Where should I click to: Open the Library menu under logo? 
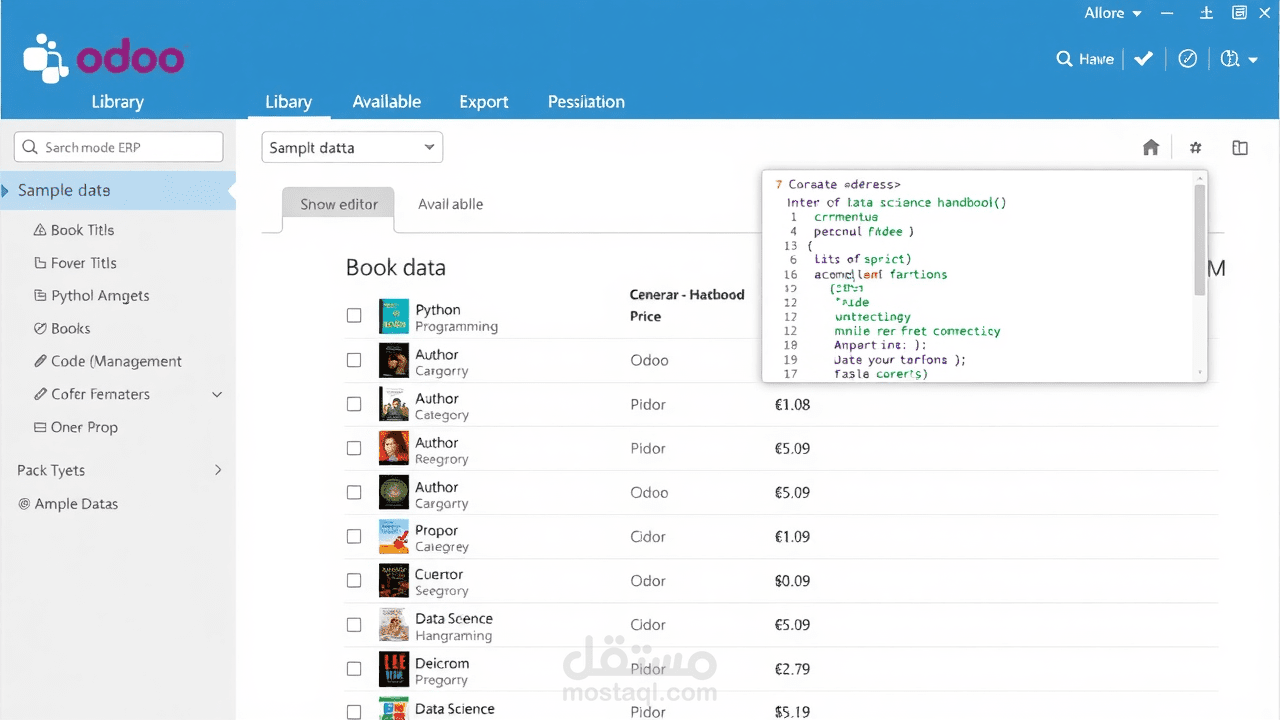pos(118,101)
